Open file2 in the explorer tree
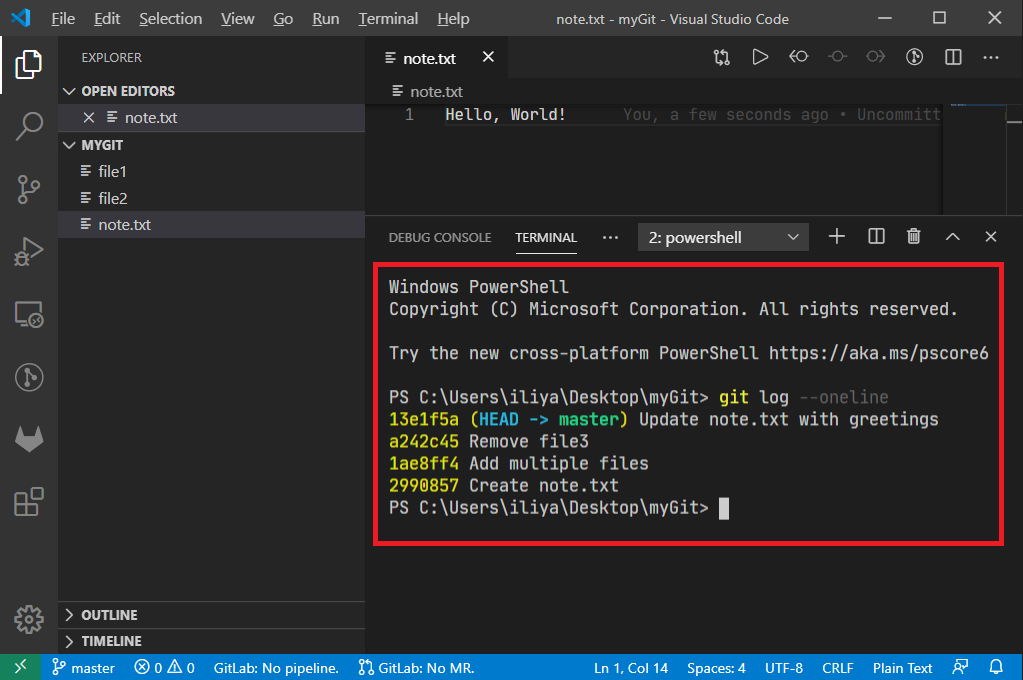 [x=211, y=198]
